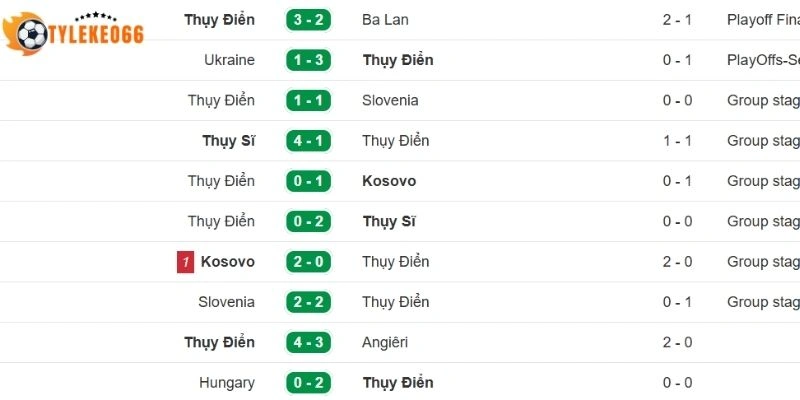Screen dimensions: 800x400
Task: Click Kosovo's red card icon
Action: pos(184,262)
